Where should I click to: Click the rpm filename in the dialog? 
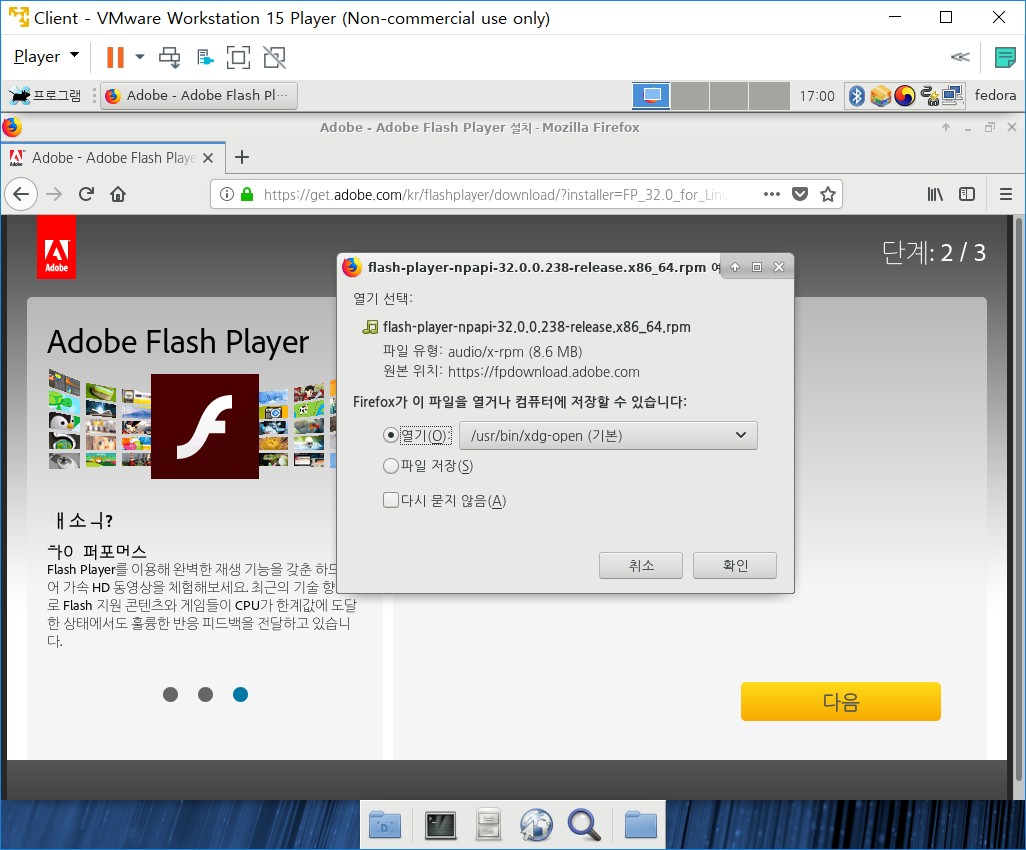pyautogui.click(x=537, y=327)
